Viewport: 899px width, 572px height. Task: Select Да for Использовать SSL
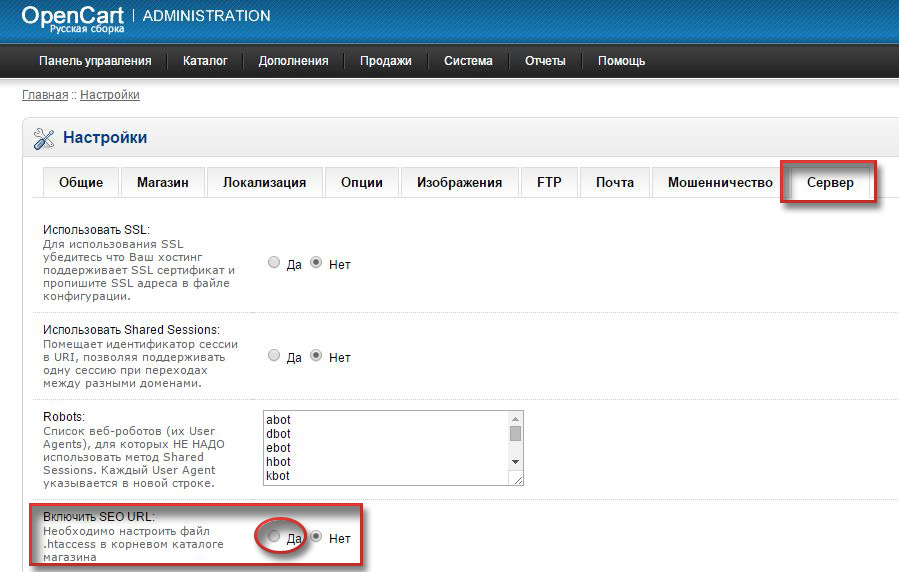274,263
